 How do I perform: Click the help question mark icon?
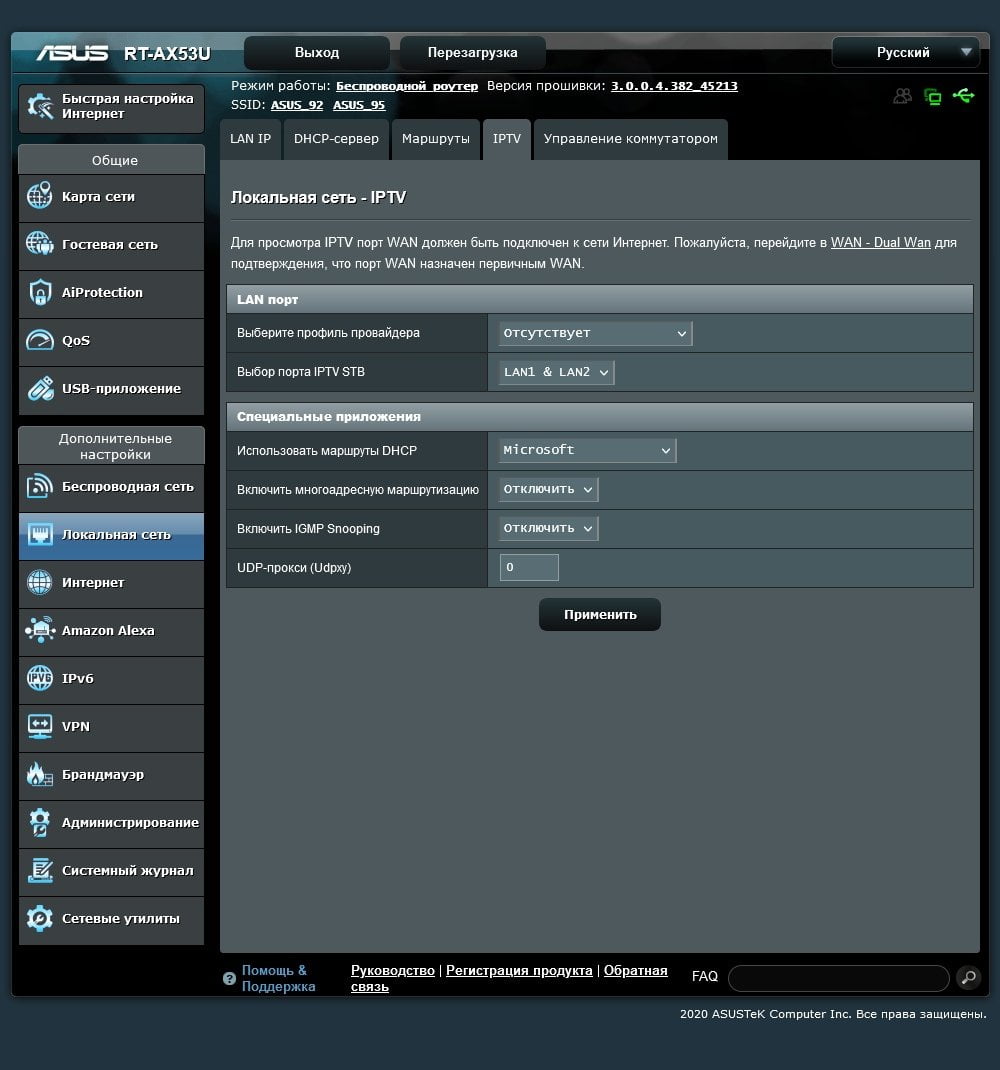click(229, 979)
